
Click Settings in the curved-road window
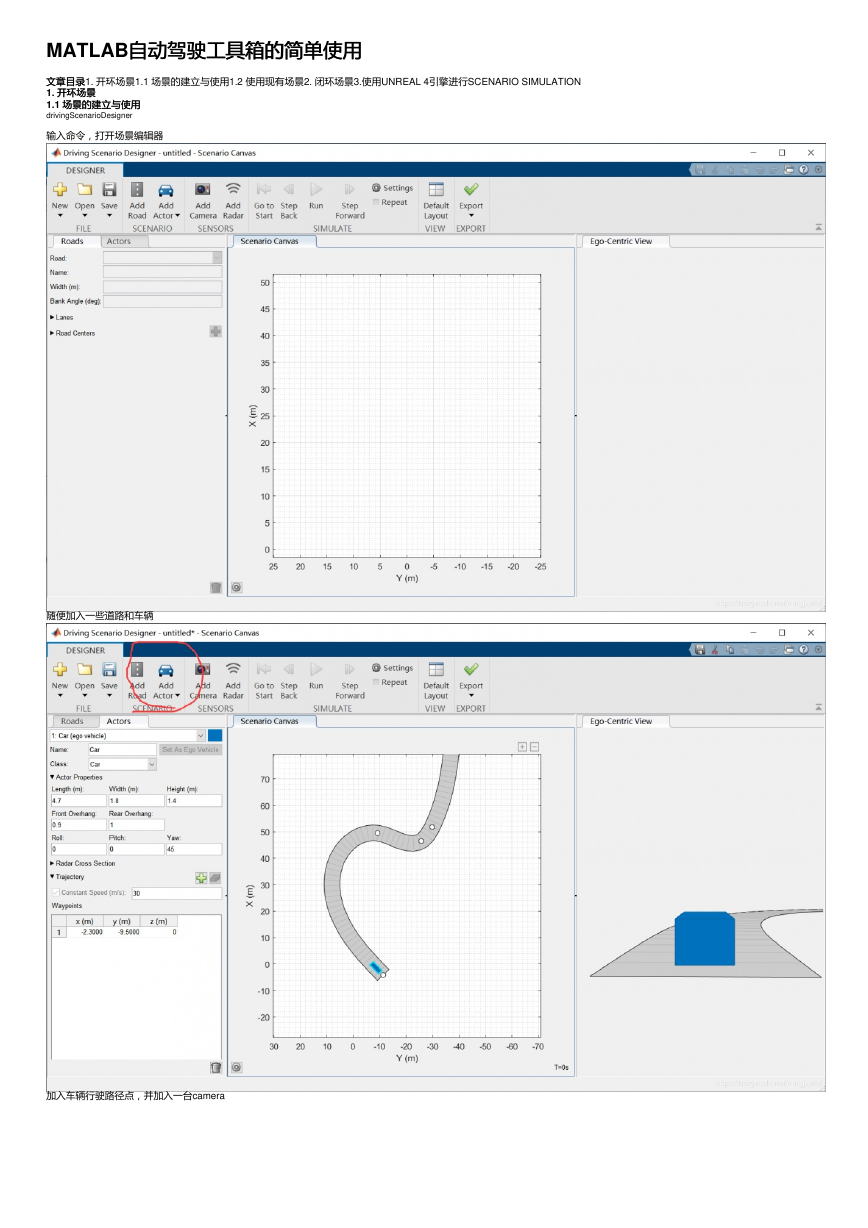click(392, 668)
